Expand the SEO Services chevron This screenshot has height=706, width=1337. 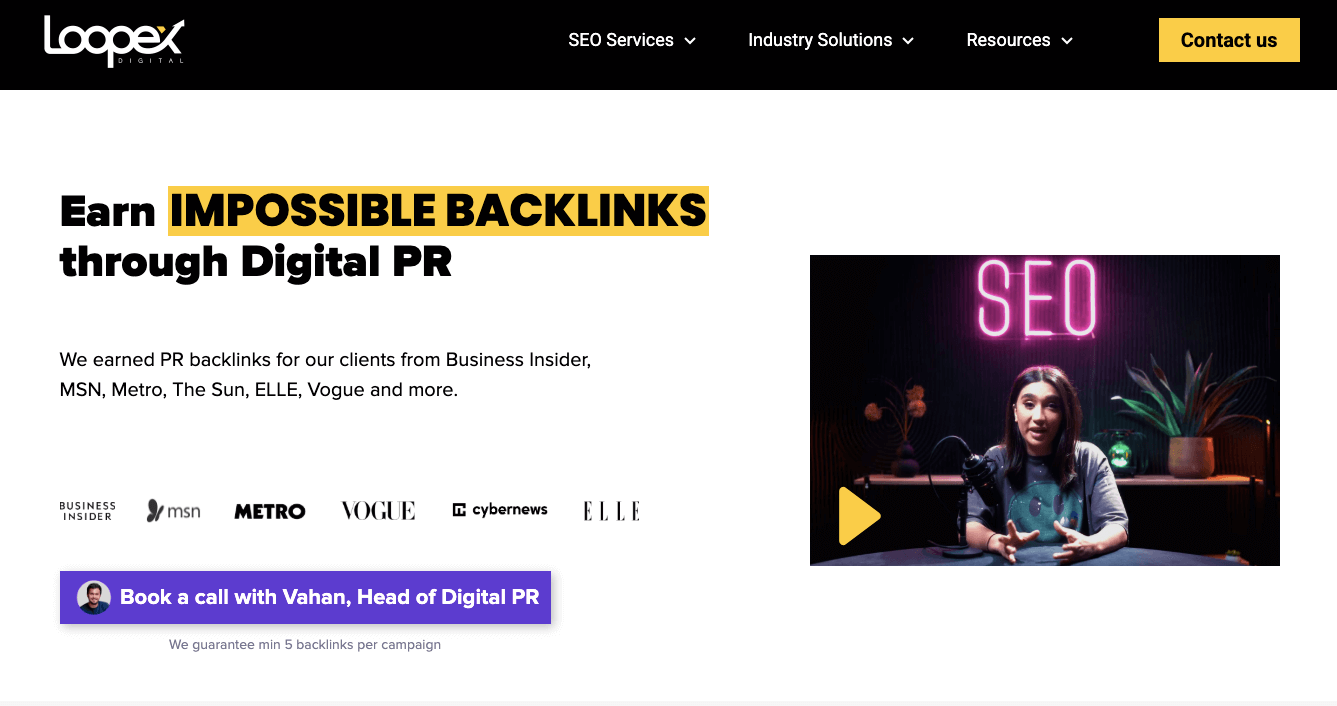pyautogui.click(x=690, y=41)
